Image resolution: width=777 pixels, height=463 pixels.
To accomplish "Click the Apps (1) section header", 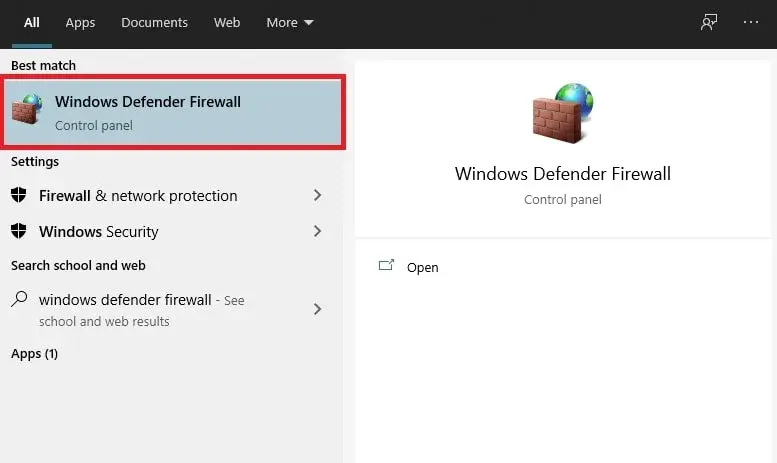I will tap(35, 354).
